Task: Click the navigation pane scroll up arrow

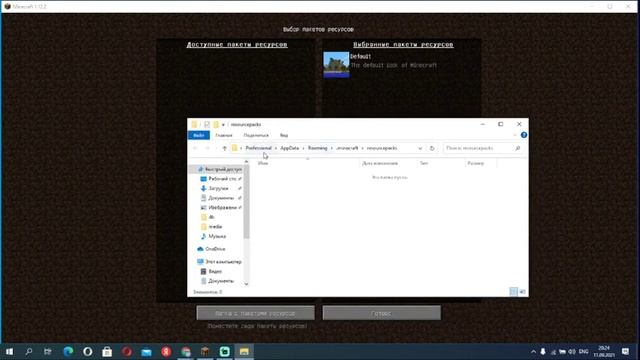Action: click(x=246, y=162)
